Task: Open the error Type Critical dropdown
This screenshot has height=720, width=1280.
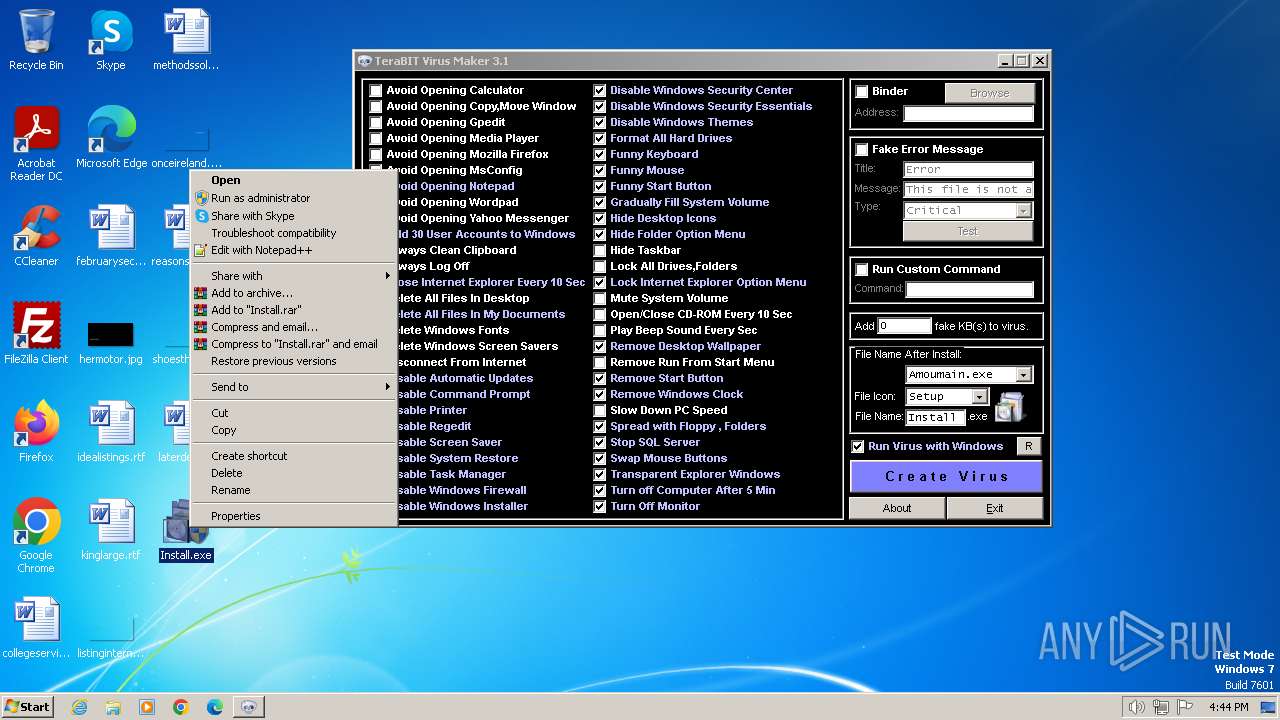Action: pos(1023,211)
